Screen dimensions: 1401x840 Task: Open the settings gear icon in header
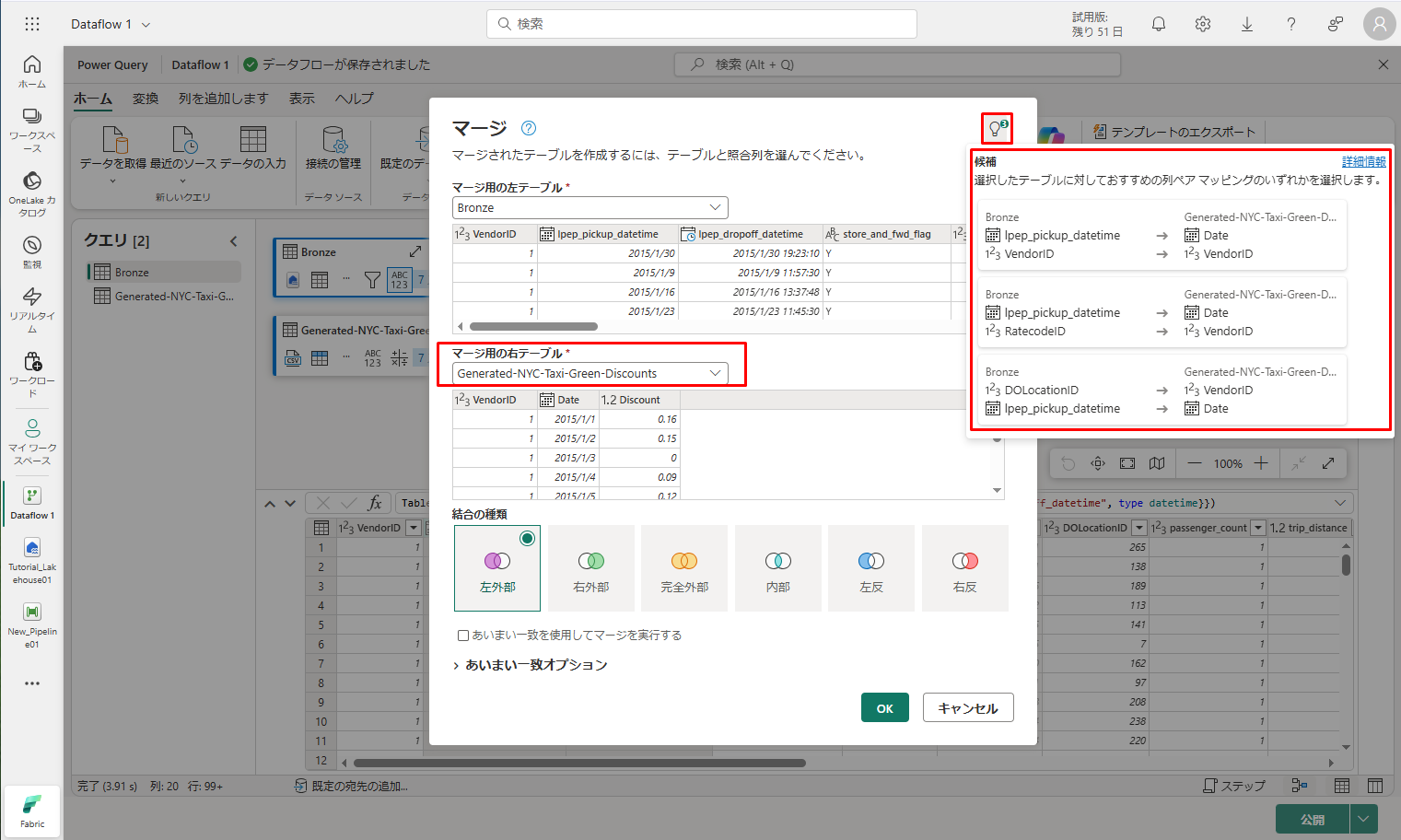click(1203, 24)
